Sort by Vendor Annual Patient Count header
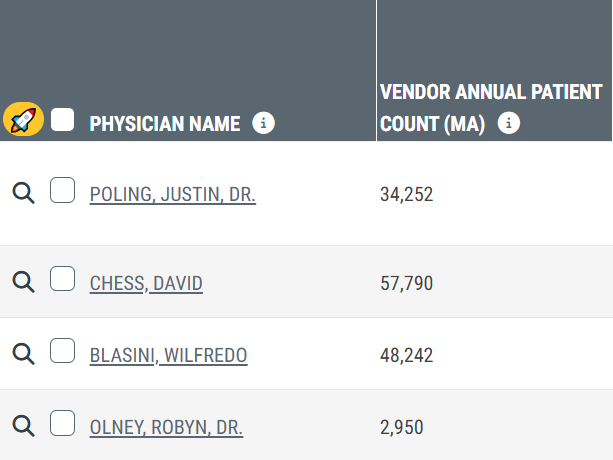613x460 pixels. point(491,108)
